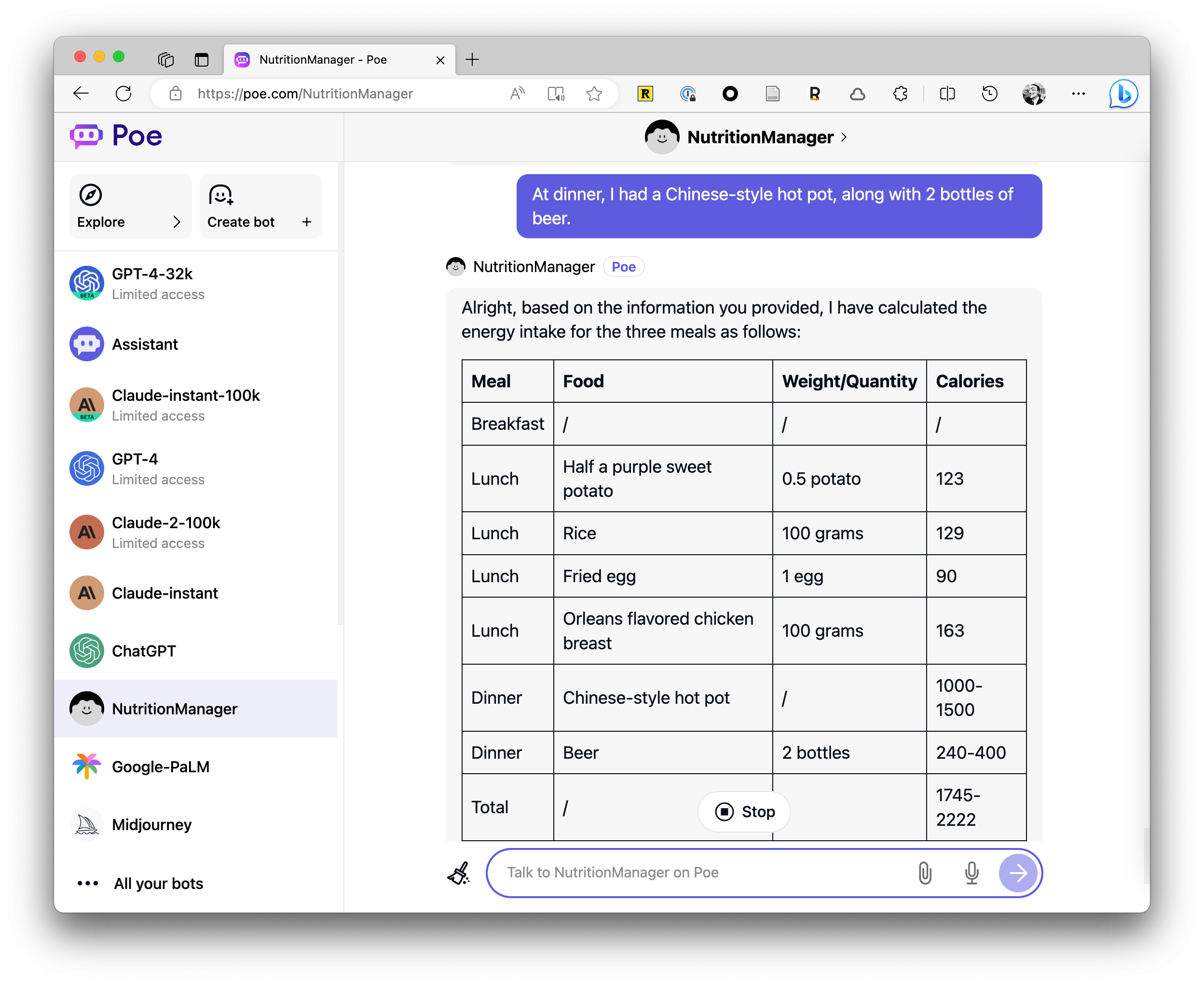Toggle immersive reader in address bar
Viewport: 1204px width, 984px height.
pyautogui.click(x=556, y=94)
